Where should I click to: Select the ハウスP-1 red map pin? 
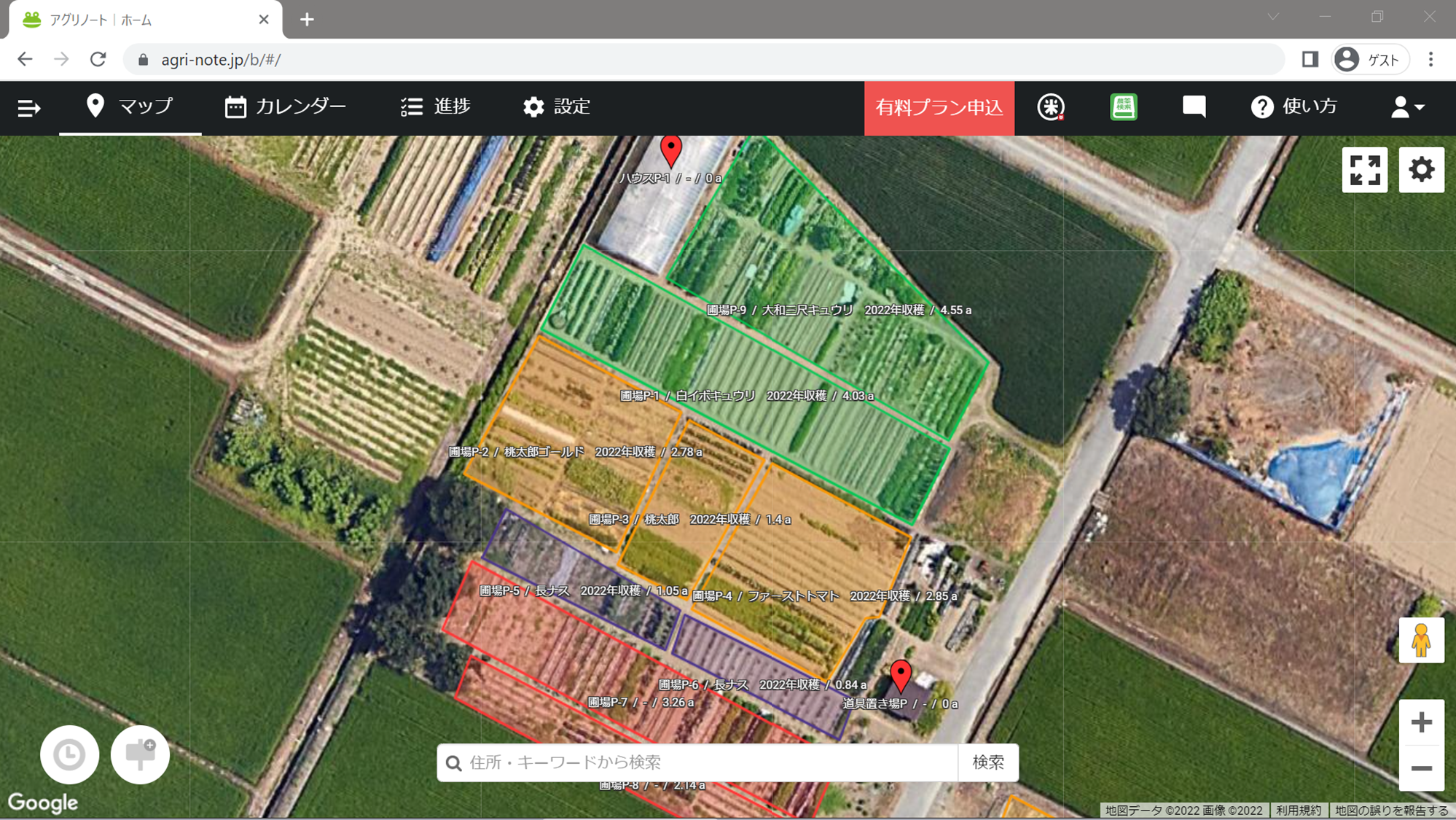click(670, 151)
